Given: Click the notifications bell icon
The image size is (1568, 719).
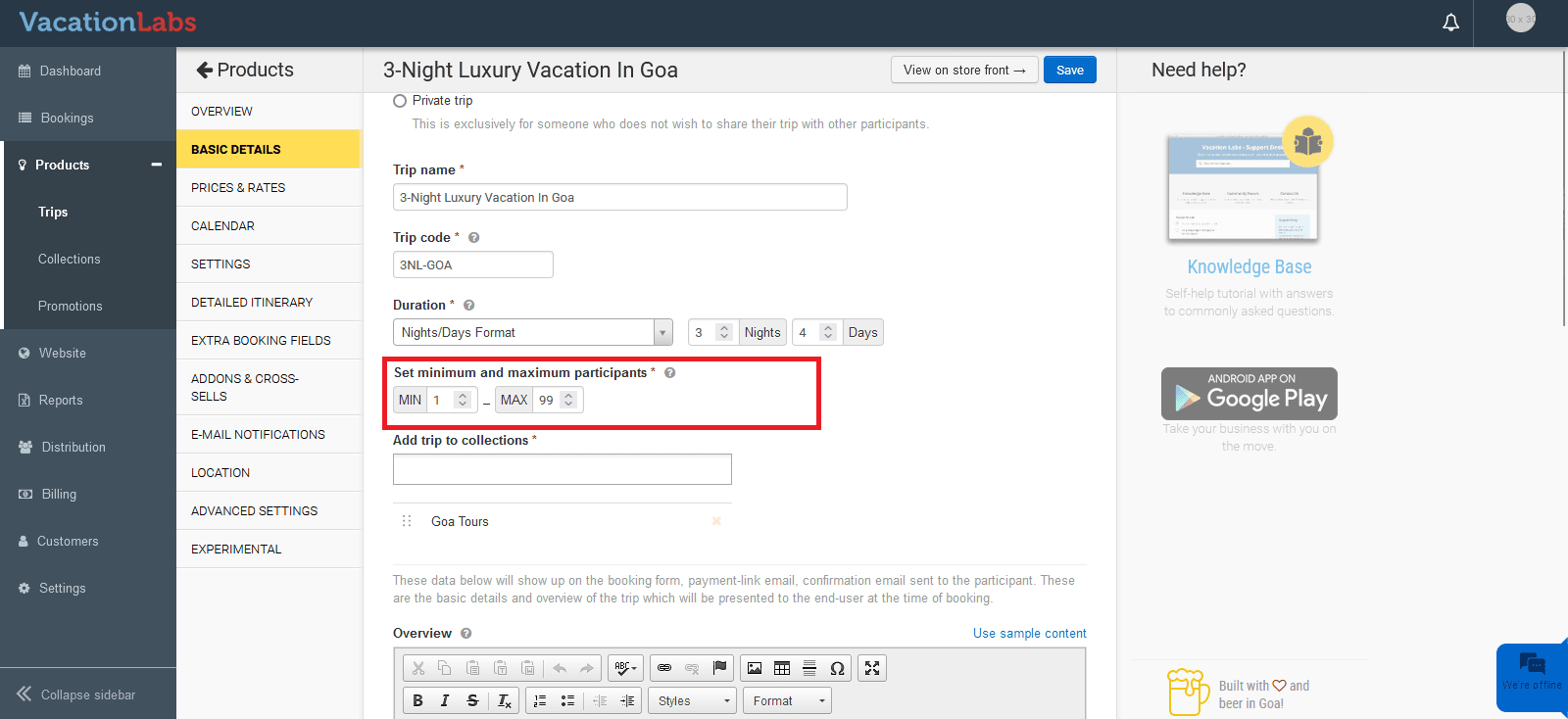Looking at the screenshot, I should (x=1450, y=23).
